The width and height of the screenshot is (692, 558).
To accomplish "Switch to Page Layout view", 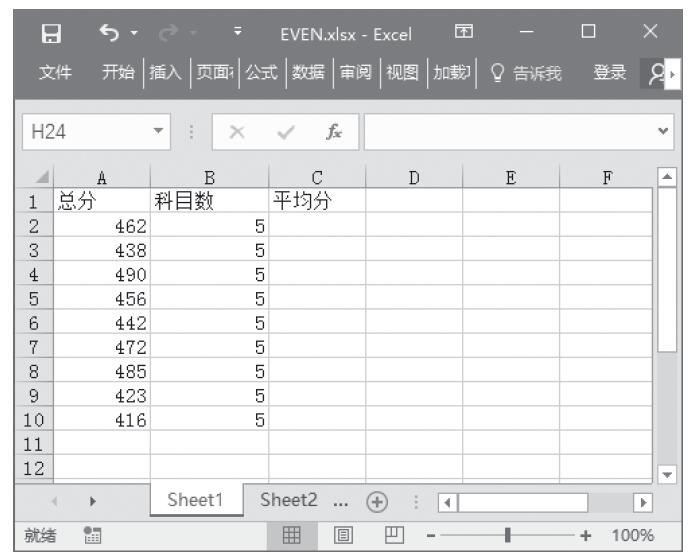I will pyautogui.click(x=345, y=536).
